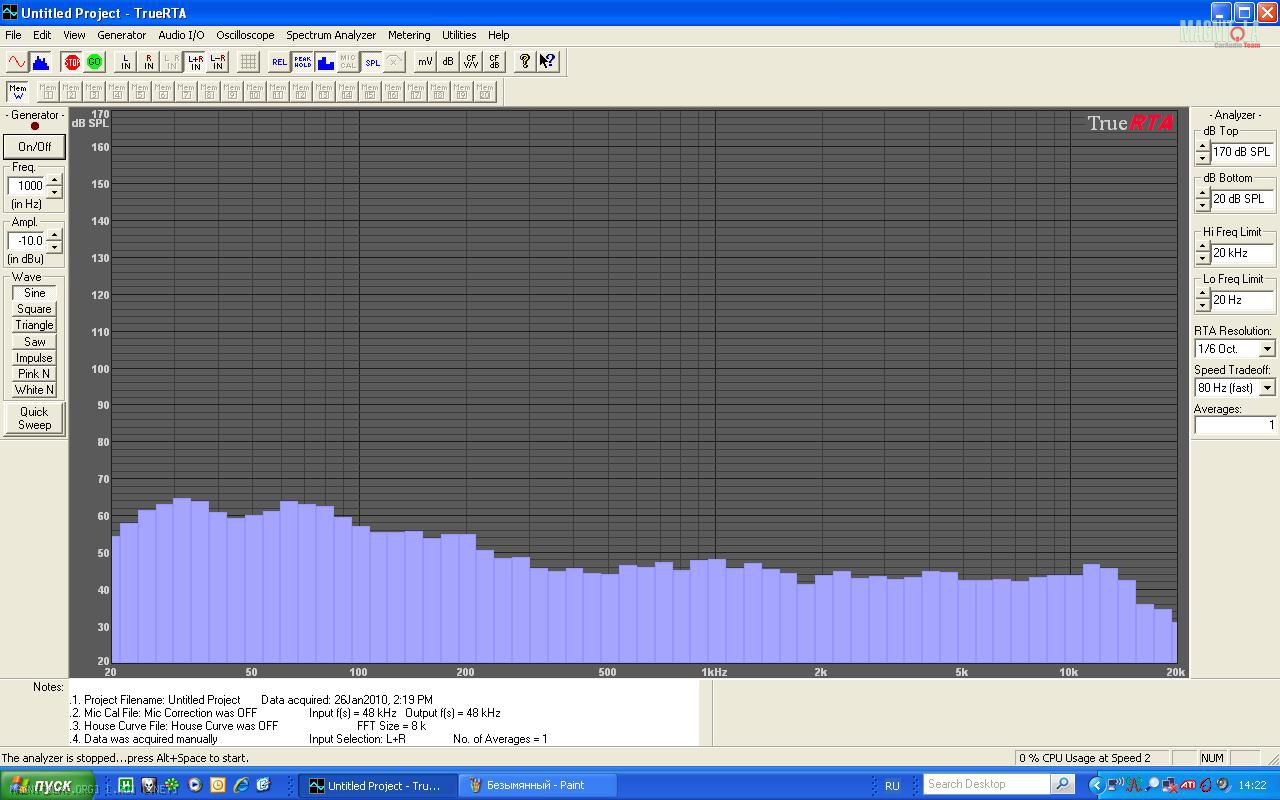Open the Audio I/O menu
The height and width of the screenshot is (800, 1280).
[181, 35]
